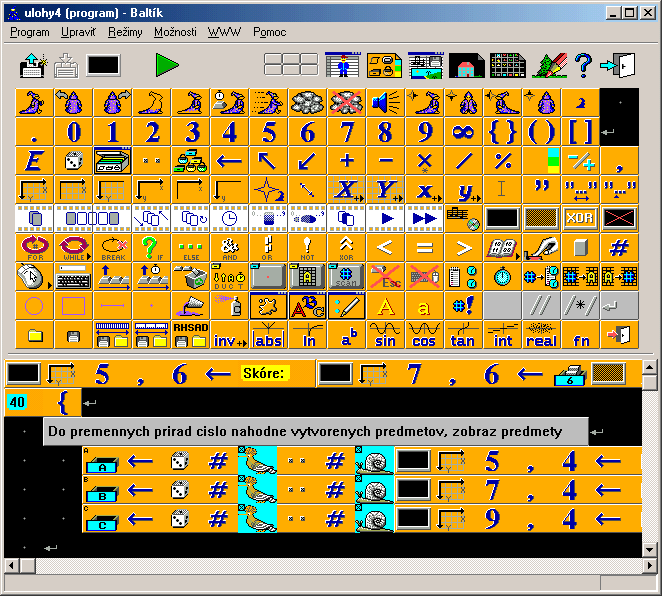Pick the FOR loop command
This screenshot has height=596, width=662.
click(34, 247)
